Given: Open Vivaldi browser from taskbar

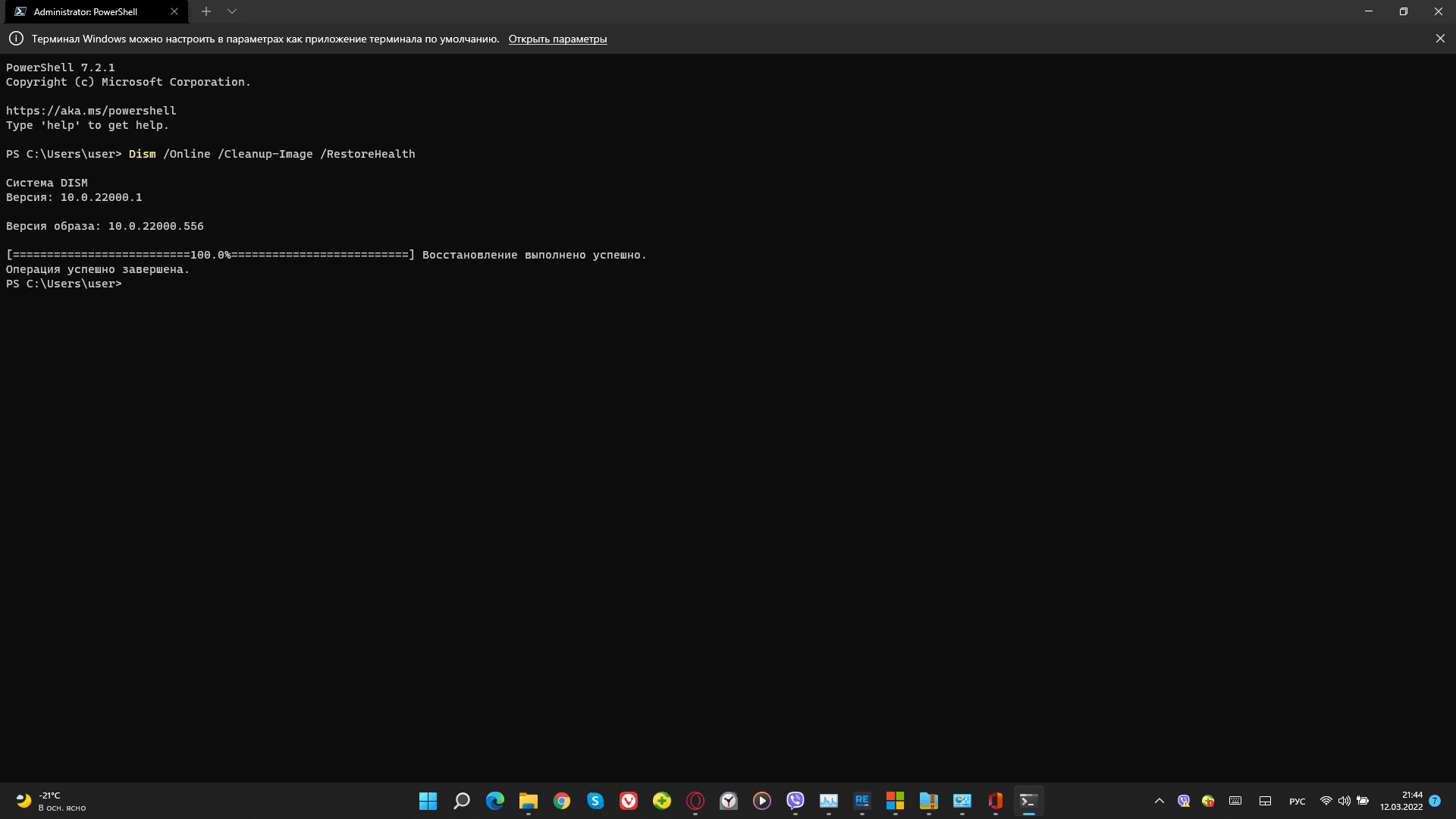Looking at the screenshot, I should coord(628,801).
